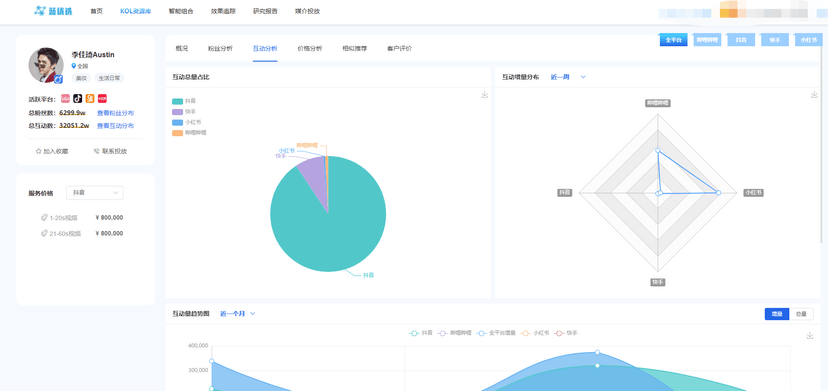
Task: Open the 查看互动分布 link
Action: (115, 126)
